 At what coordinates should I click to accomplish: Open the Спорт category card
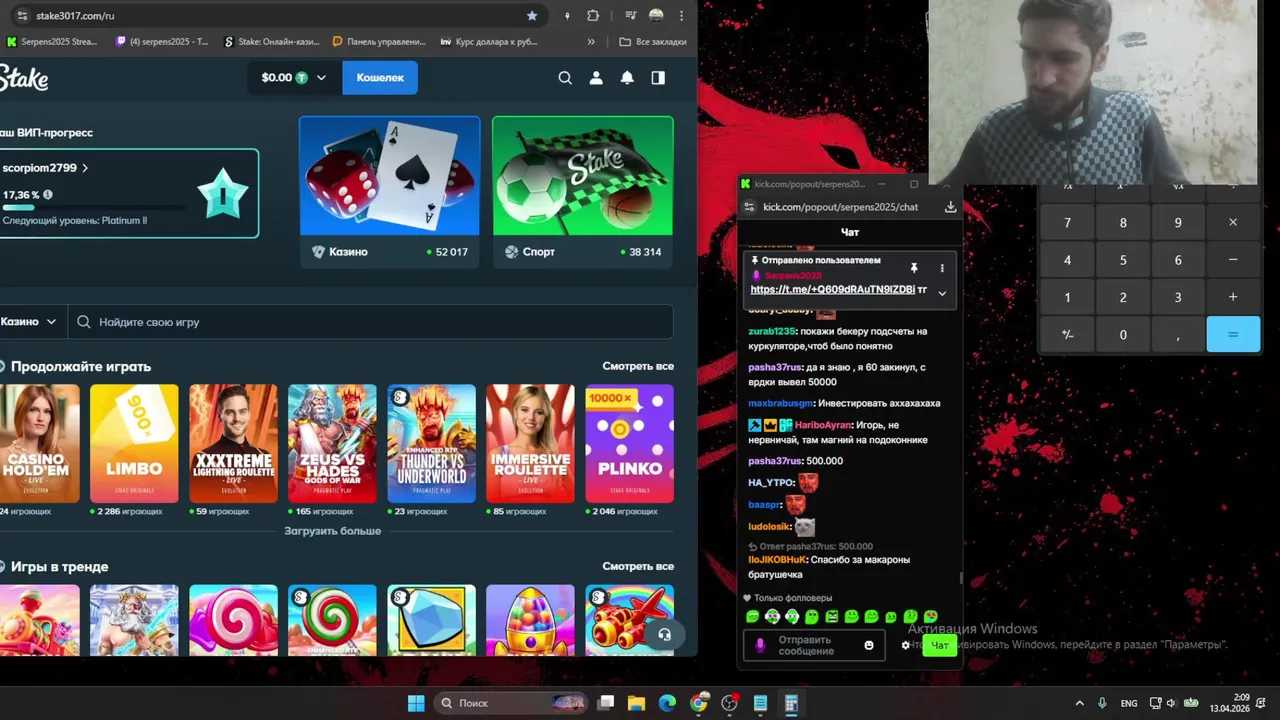tap(583, 192)
